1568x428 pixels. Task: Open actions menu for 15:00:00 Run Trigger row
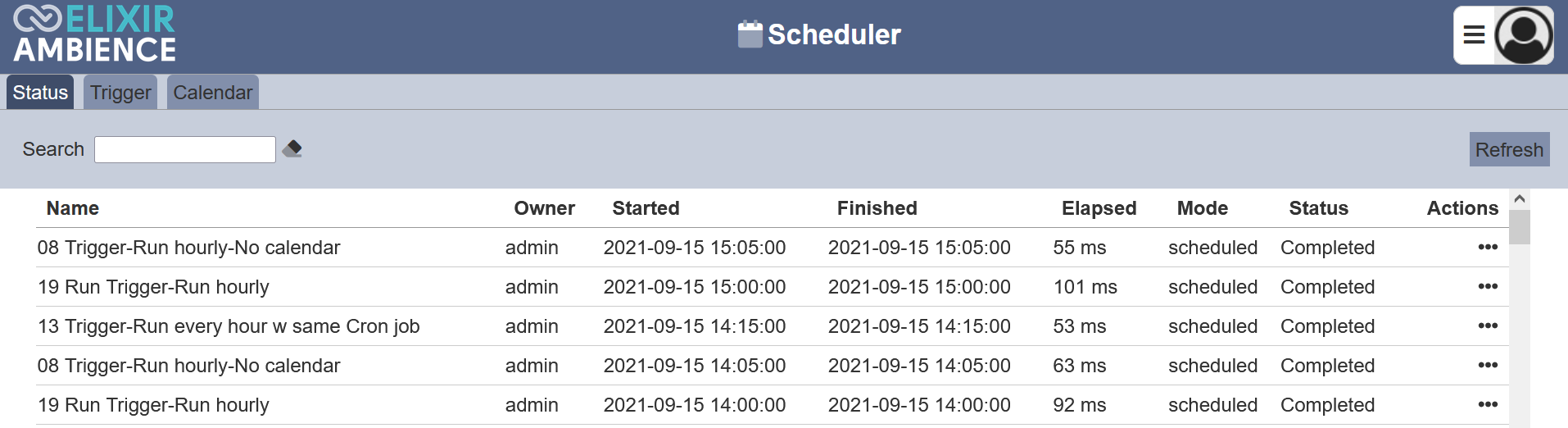point(1488,287)
